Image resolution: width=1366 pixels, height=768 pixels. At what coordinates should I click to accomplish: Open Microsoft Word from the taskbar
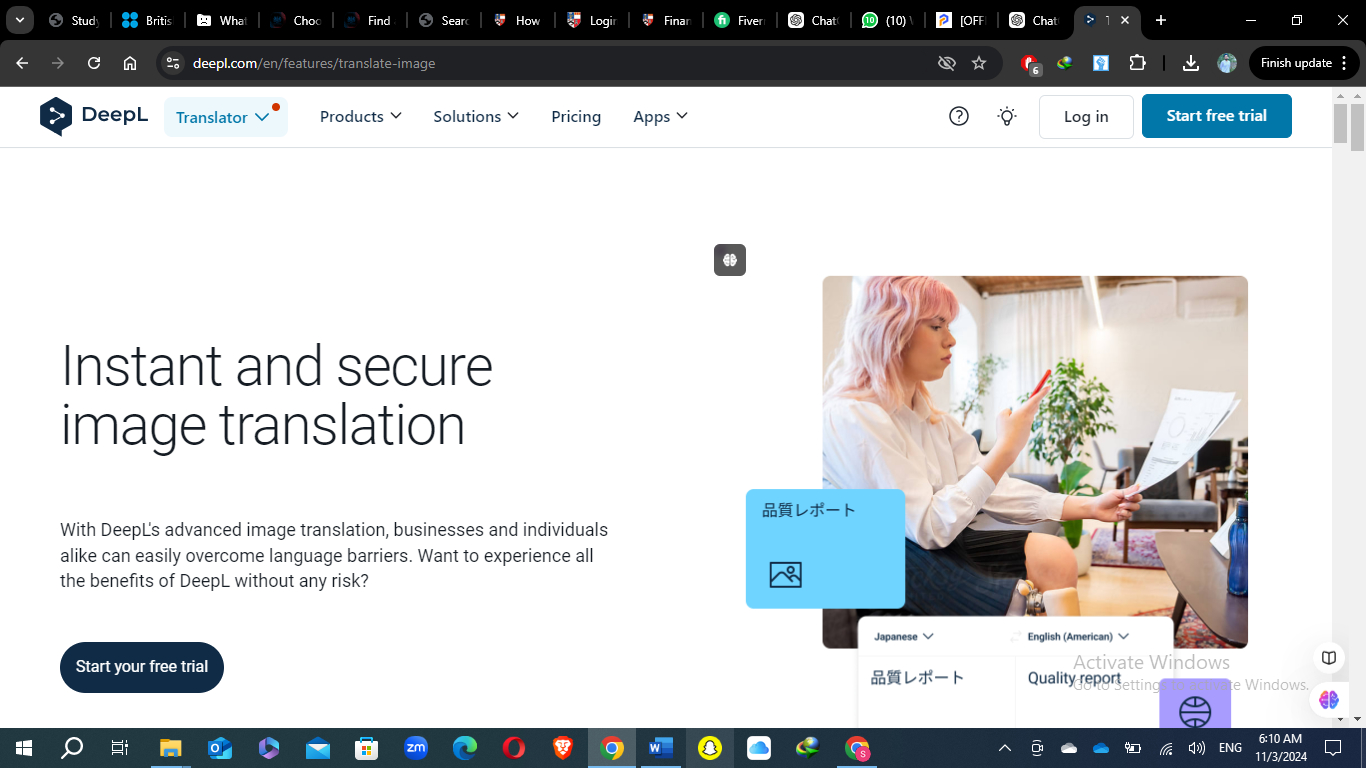tap(660, 747)
